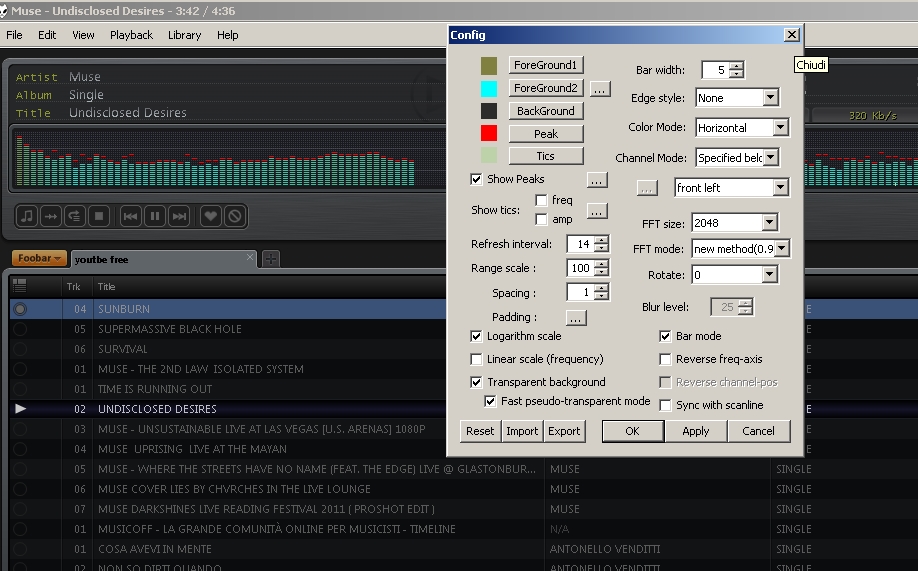
Task: Click the ban/prohibit circle button
Action: (235, 216)
